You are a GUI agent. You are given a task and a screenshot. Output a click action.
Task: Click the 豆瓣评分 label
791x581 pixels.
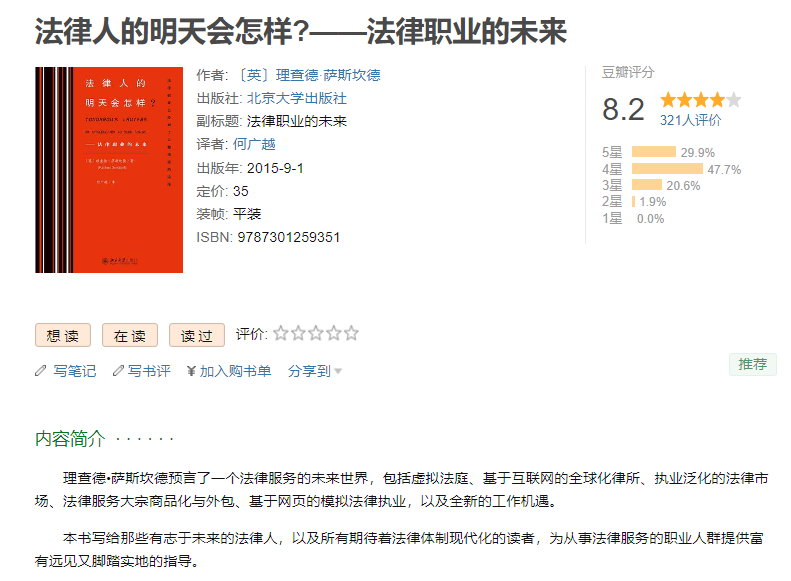click(x=628, y=72)
